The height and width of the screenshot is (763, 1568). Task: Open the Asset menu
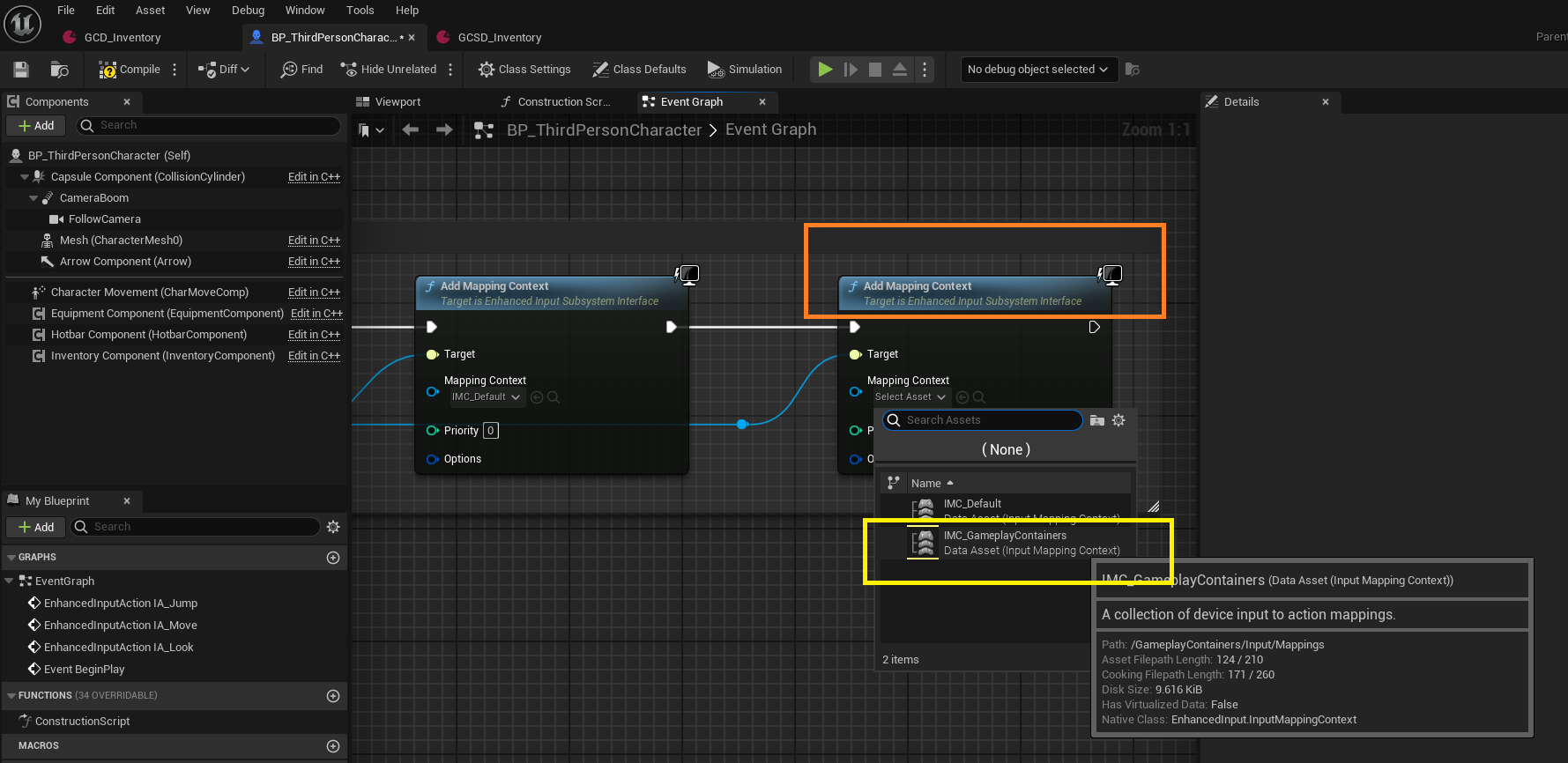pos(150,11)
